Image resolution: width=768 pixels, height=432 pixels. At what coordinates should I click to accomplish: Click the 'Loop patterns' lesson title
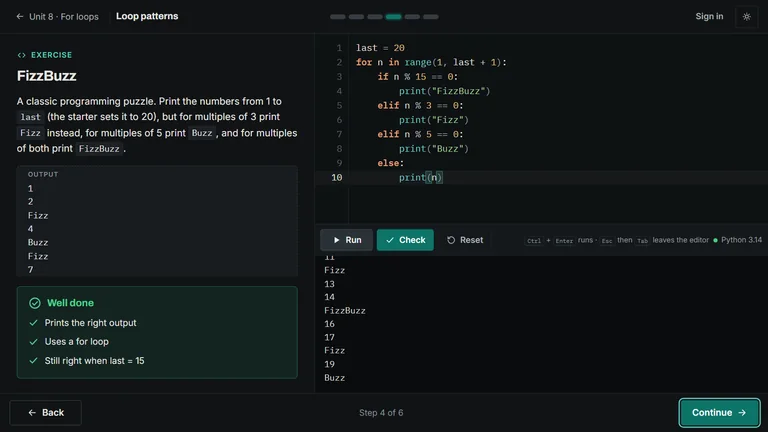point(147,16)
